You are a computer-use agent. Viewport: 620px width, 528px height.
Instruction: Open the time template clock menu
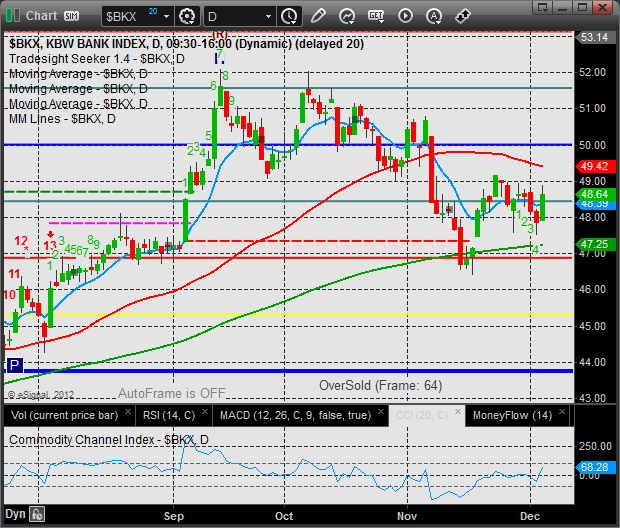[x=289, y=17]
